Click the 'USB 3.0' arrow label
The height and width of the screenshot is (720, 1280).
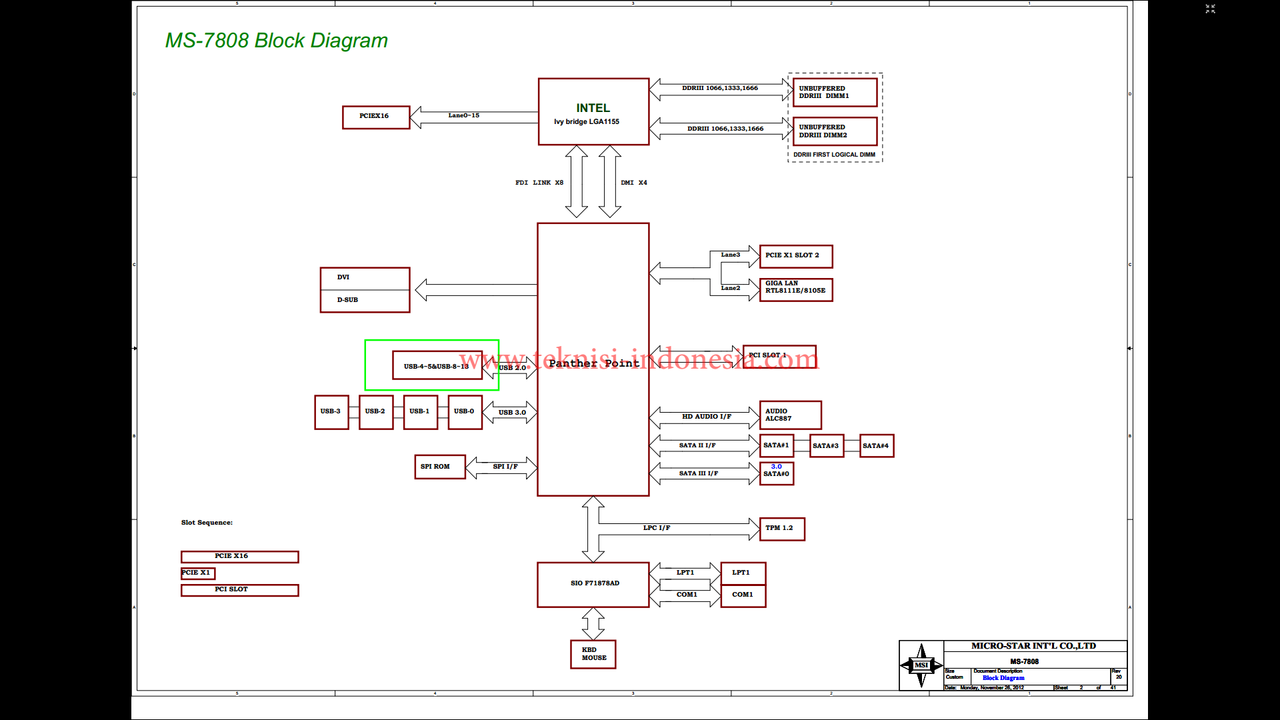pyautogui.click(x=512, y=412)
